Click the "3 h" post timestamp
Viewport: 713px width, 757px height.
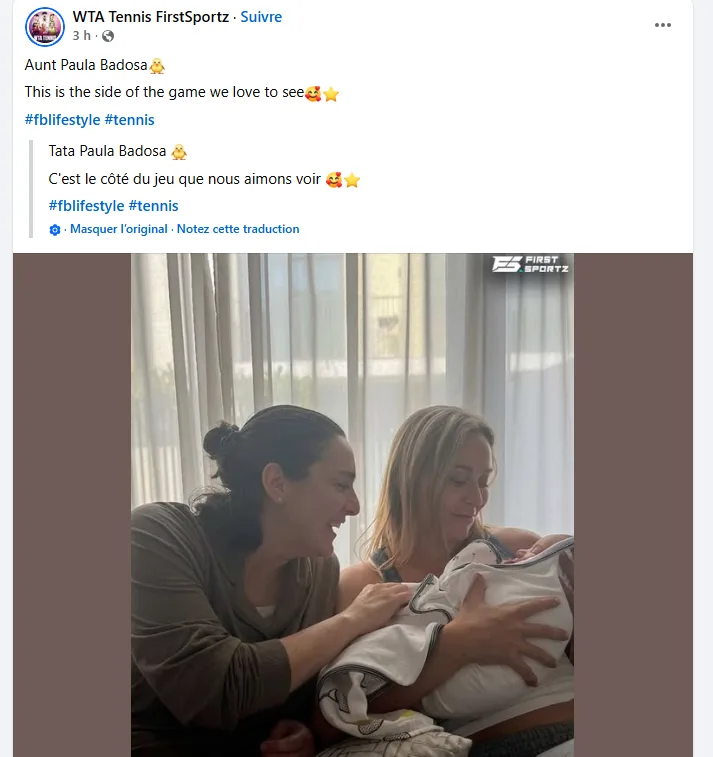(82, 36)
